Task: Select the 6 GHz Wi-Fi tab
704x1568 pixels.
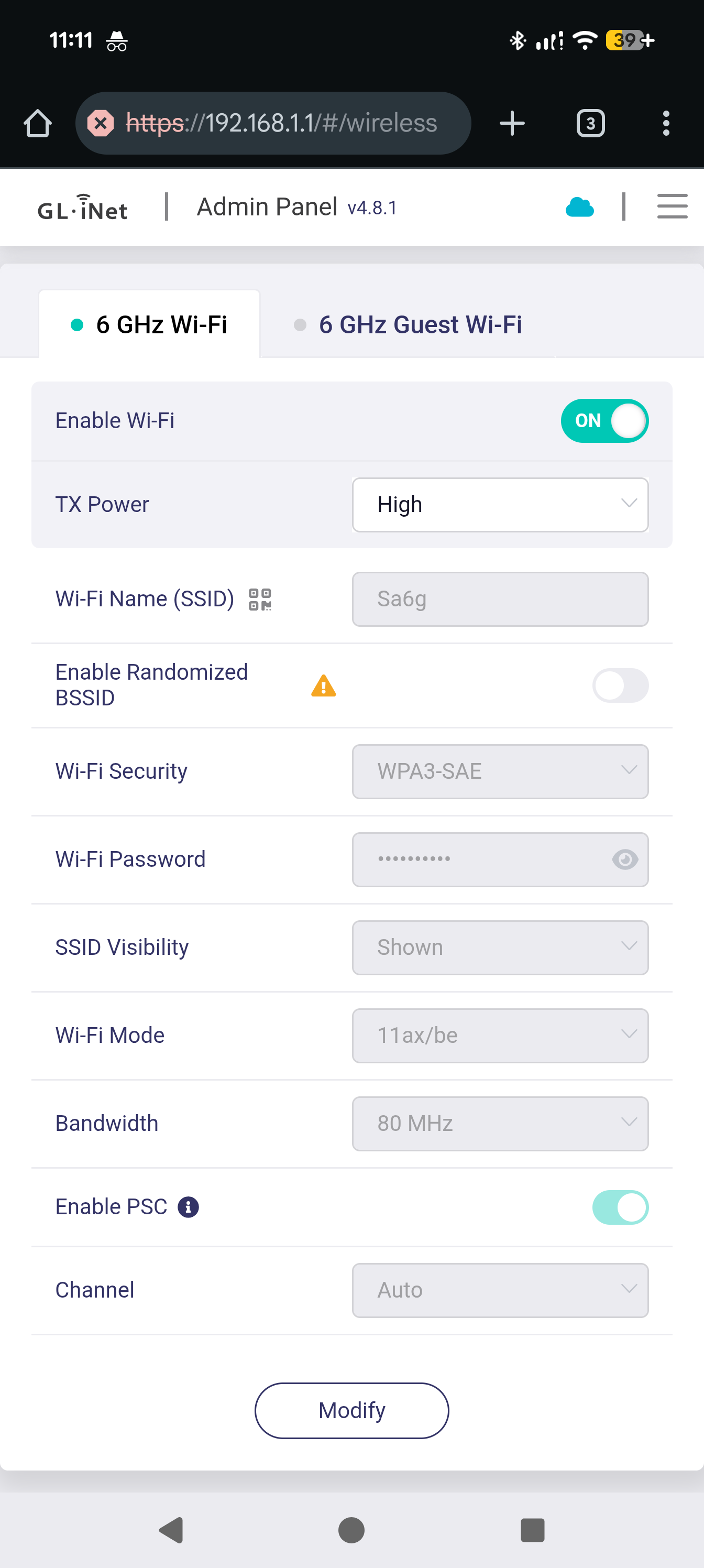Action: coord(150,325)
